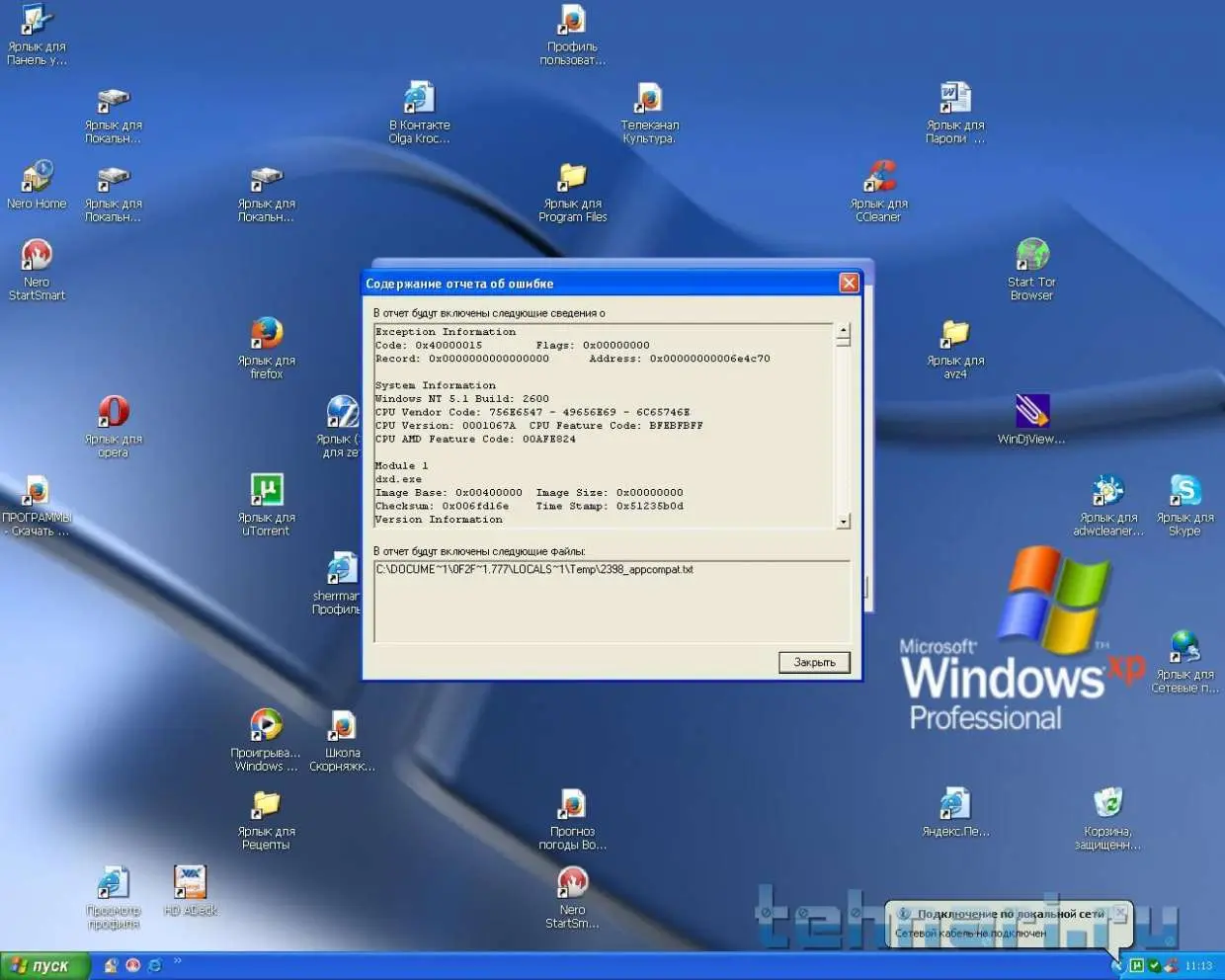The image size is (1225, 980).
Task: Select the 'Профиль пользоват...' desktop icon
Action: click(x=572, y=36)
